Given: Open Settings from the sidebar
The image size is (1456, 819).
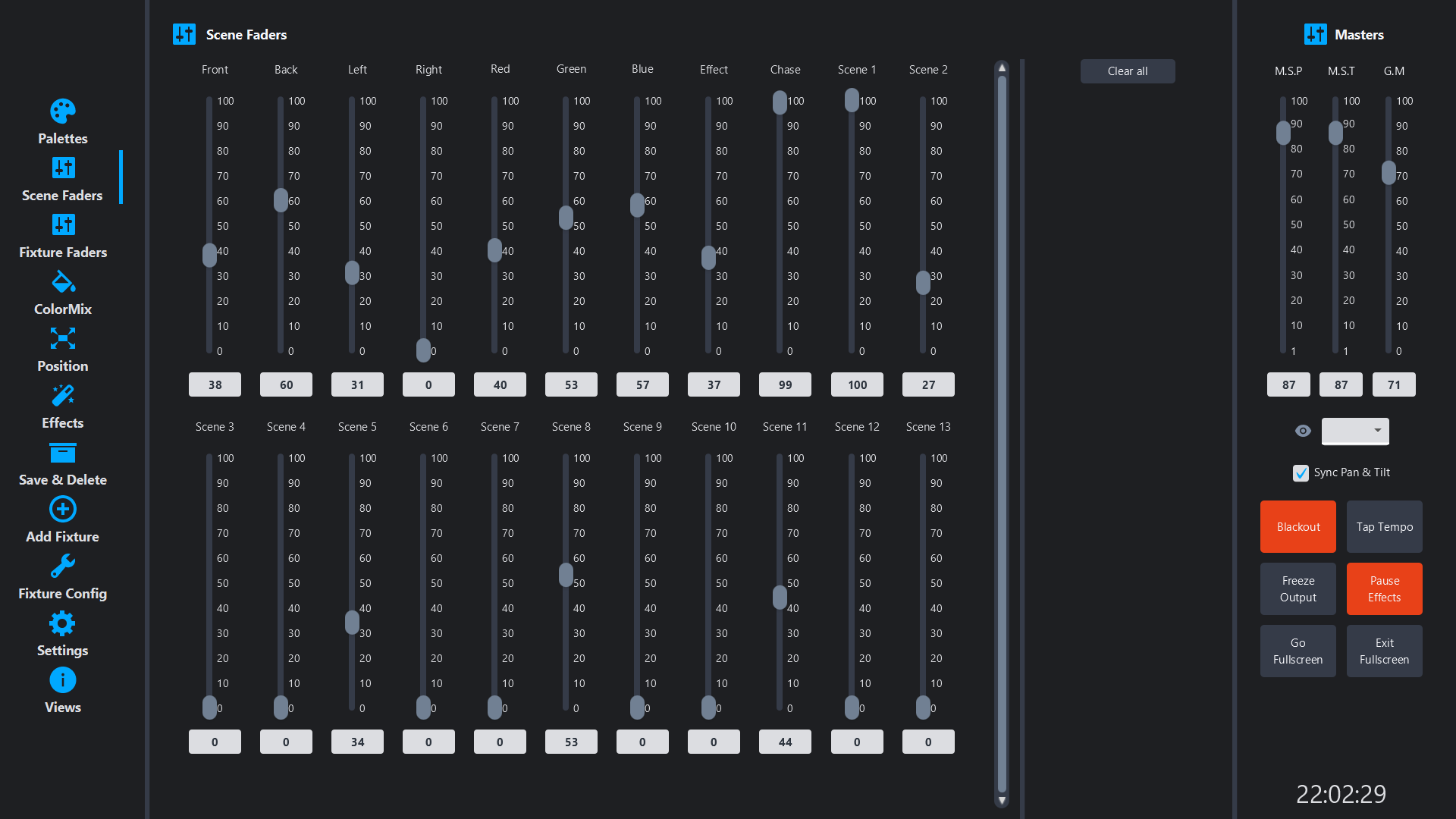Looking at the screenshot, I should pos(63,633).
